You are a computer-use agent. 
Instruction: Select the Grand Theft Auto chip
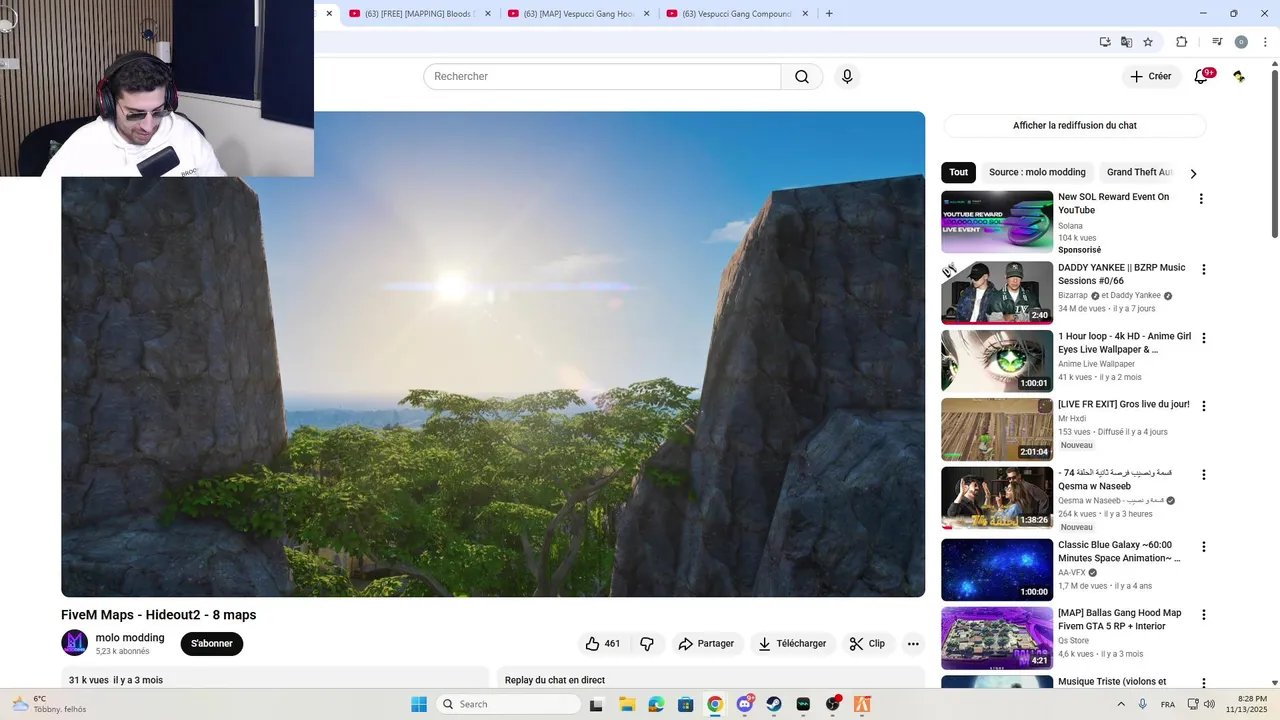(x=1139, y=172)
